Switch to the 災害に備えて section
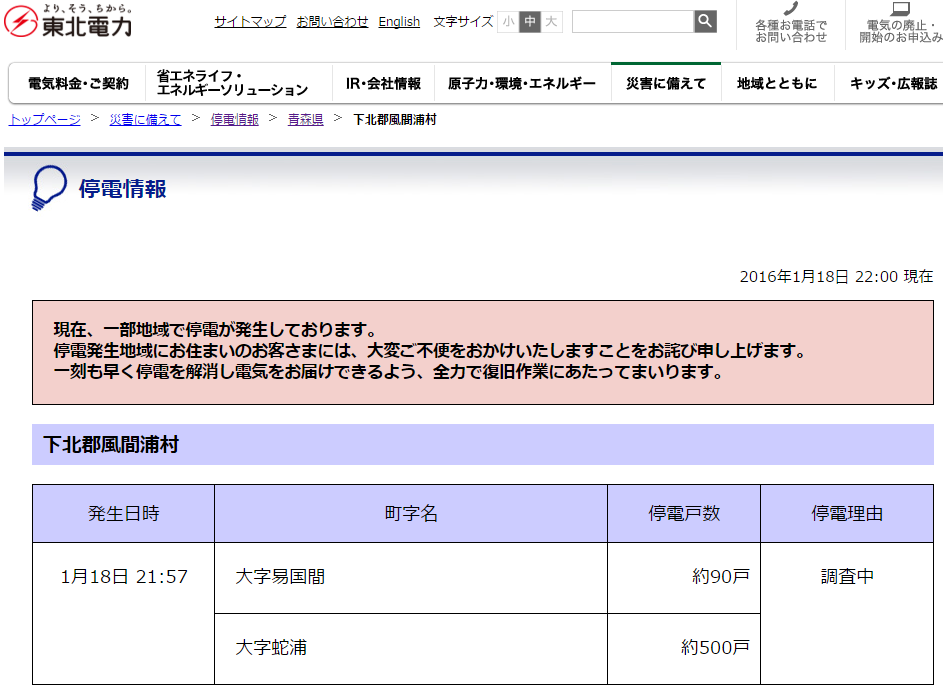Image resolution: width=943 pixels, height=692 pixels. coord(665,85)
